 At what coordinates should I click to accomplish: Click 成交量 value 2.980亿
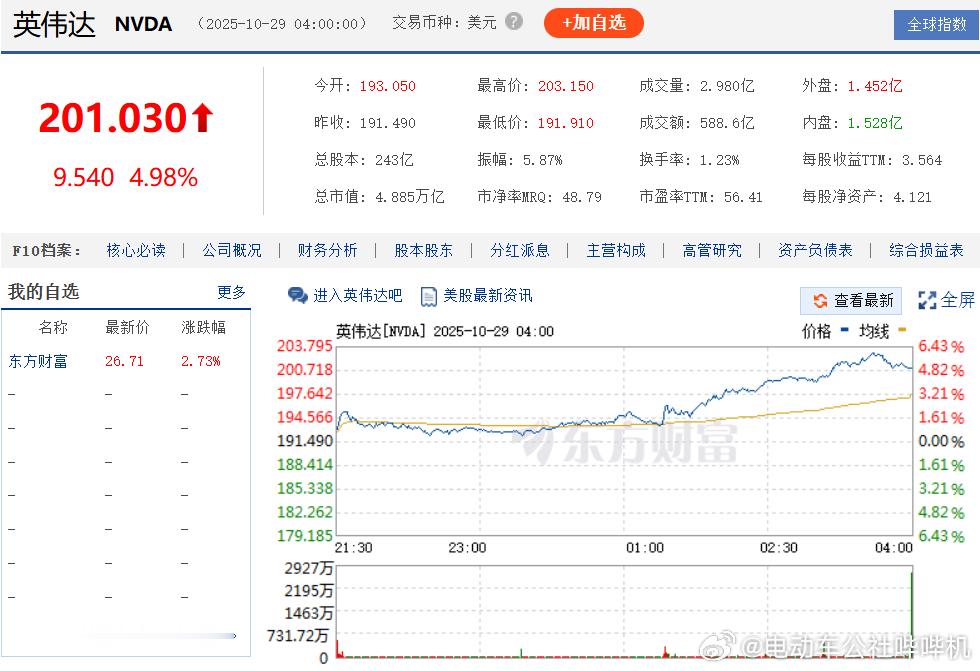coord(727,86)
